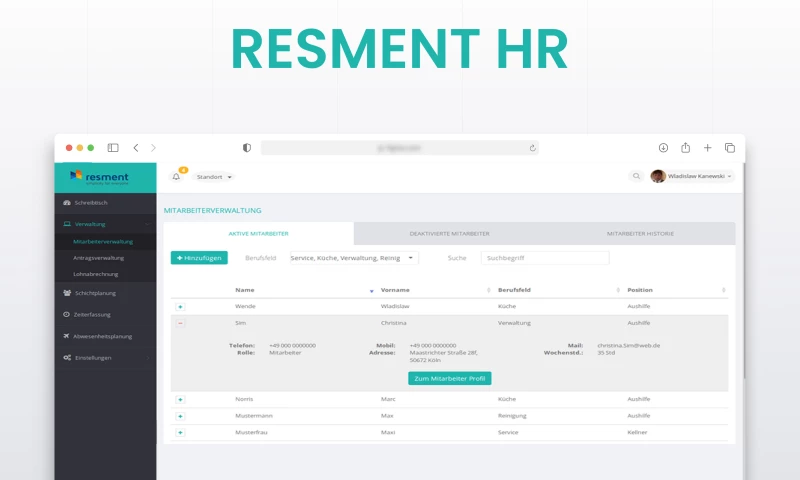This screenshot has width=800, height=480.
Task: Expand the Mustermann row details
Action: pyautogui.click(x=180, y=416)
